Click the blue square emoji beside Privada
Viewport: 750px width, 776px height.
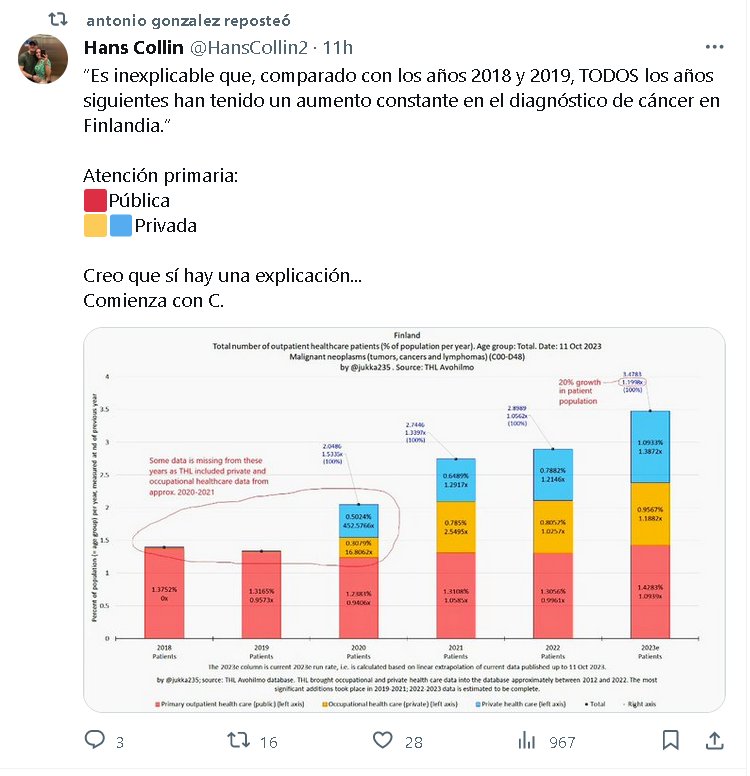(x=120, y=225)
